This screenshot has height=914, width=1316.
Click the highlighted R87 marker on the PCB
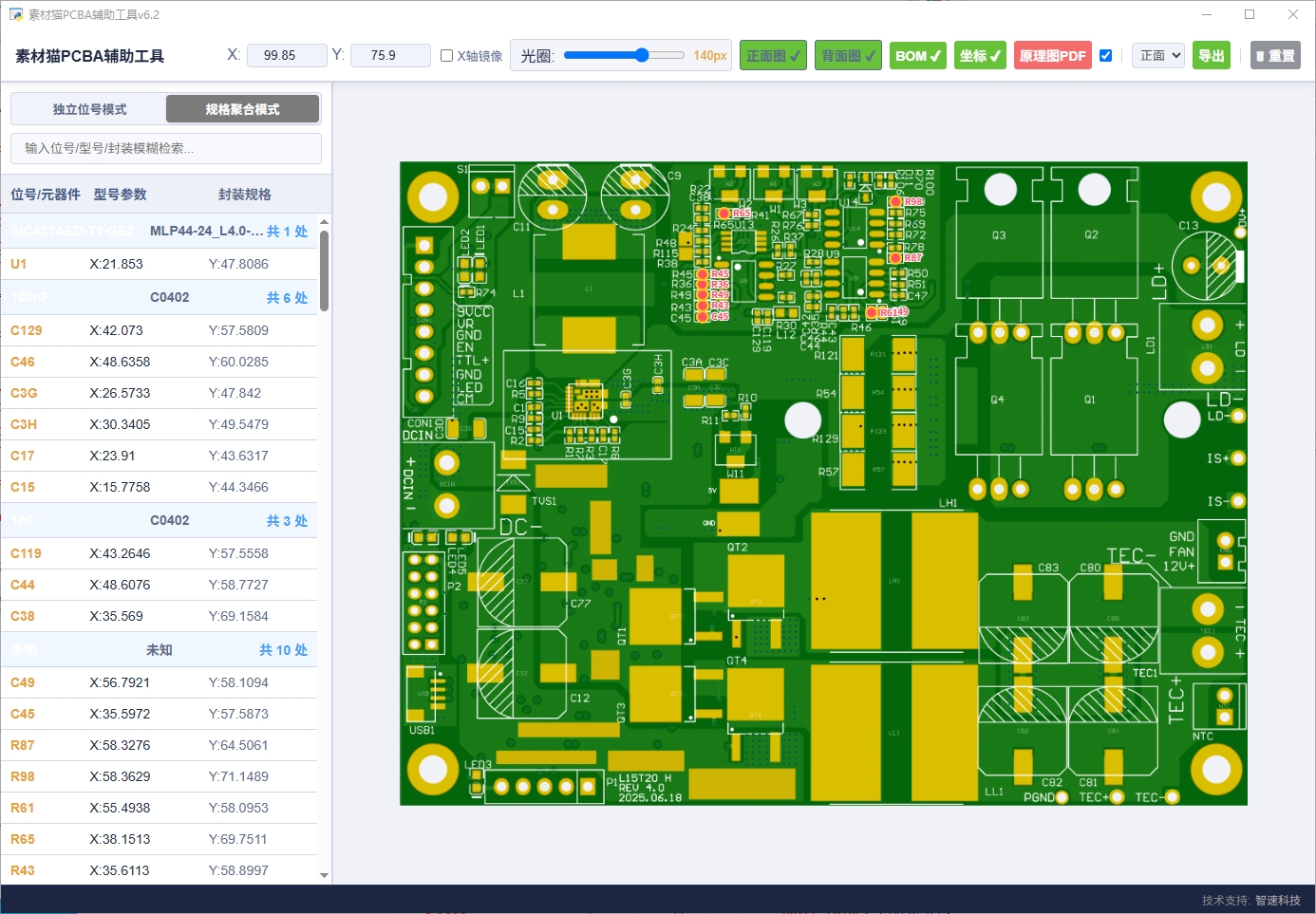(894, 258)
